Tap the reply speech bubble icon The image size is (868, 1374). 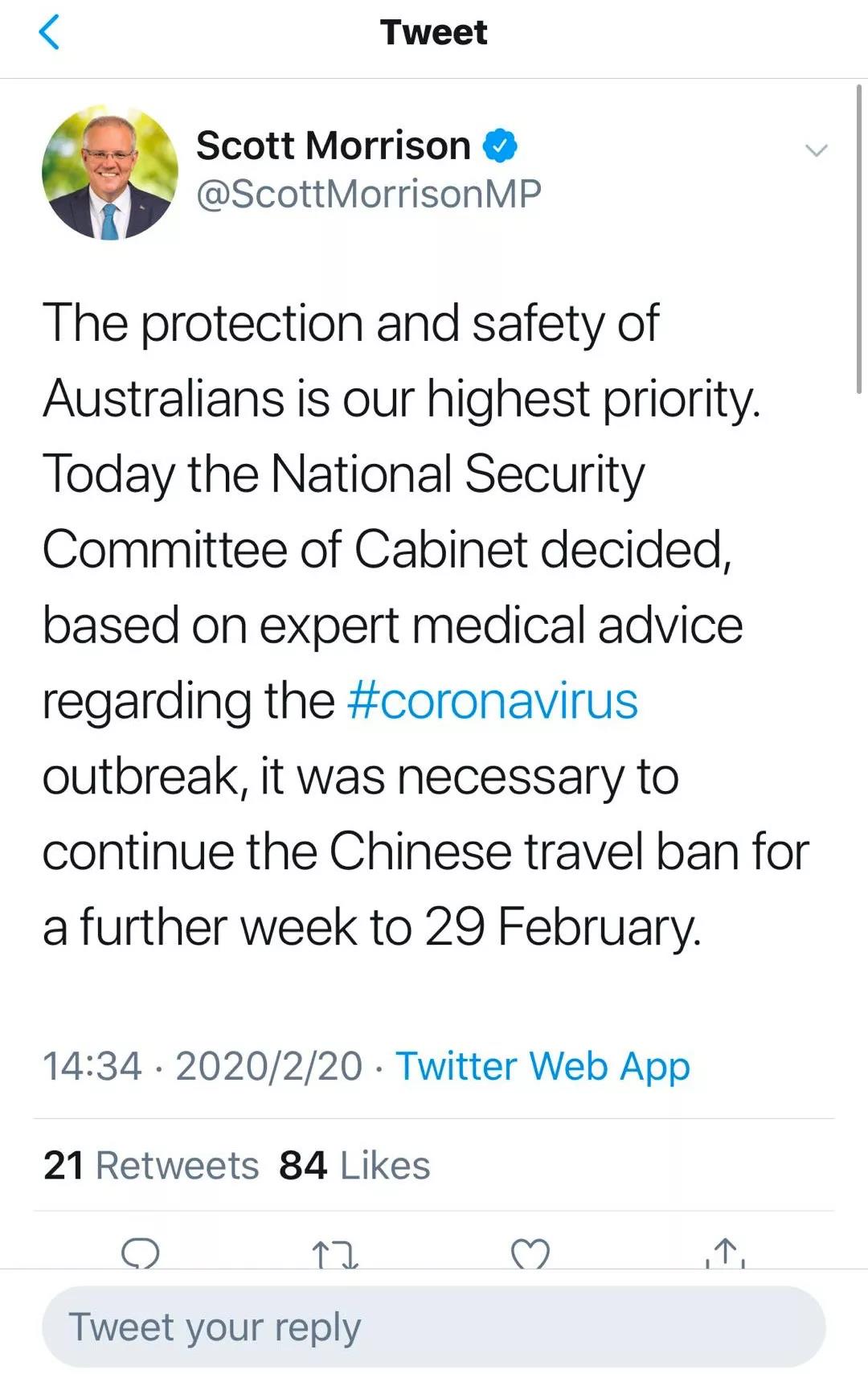click(141, 1253)
